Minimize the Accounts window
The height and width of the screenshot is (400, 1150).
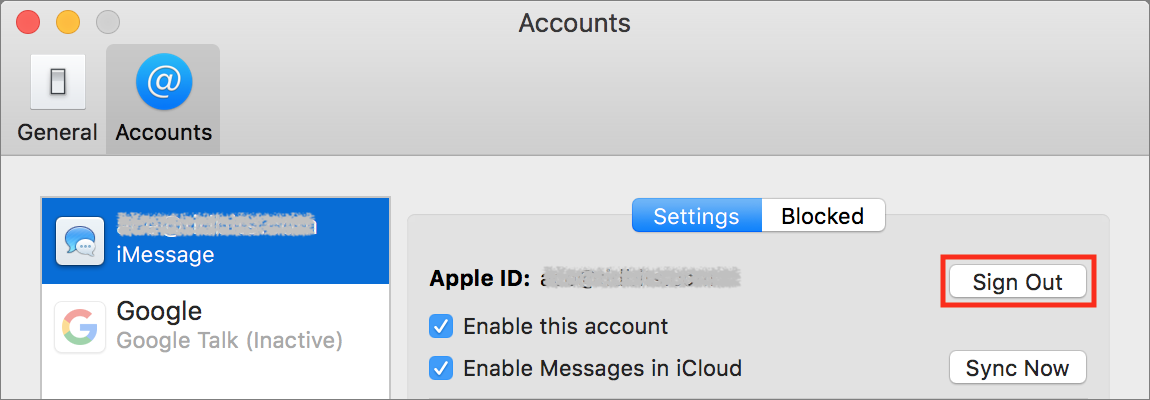tap(68, 22)
